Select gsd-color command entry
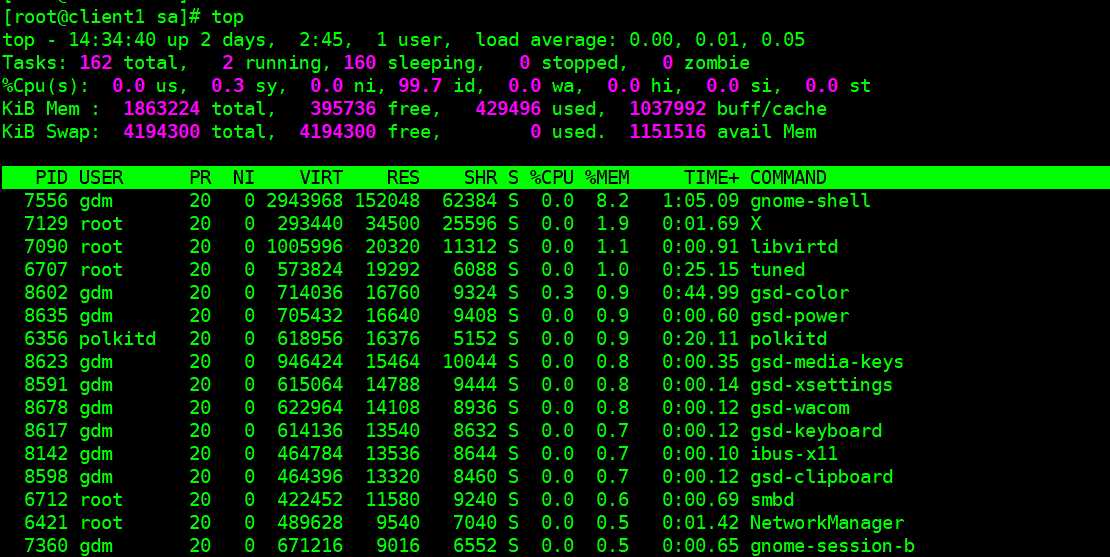Image resolution: width=1110 pixels, height=557 pixels. click(x=799, y=293)
